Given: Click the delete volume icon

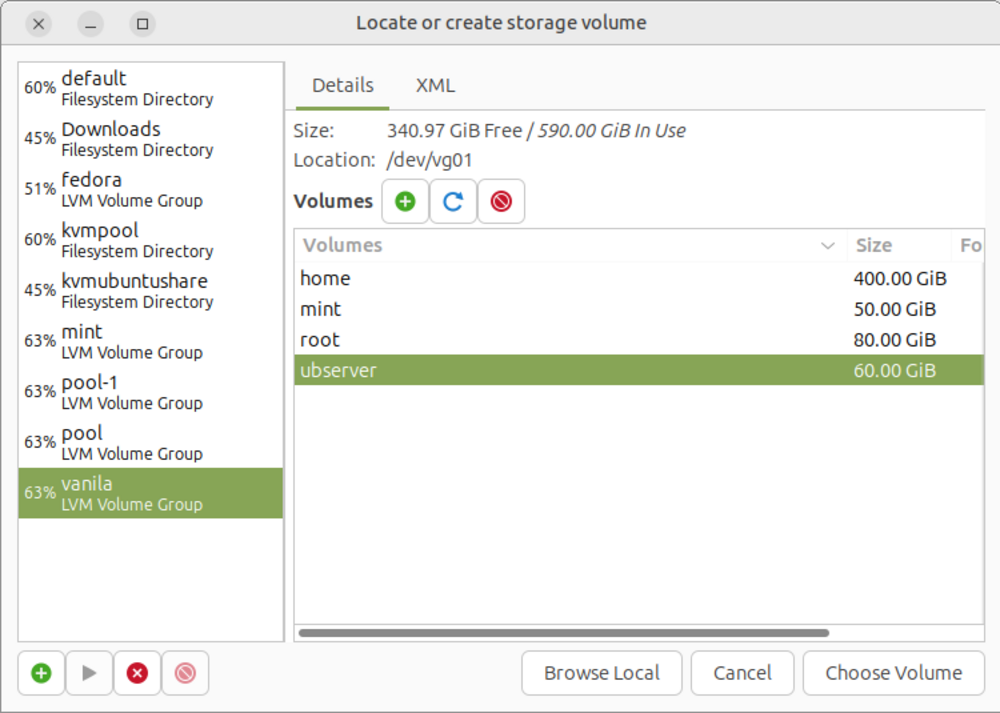Looking at the screenshot, I should [x=501, y=202].
